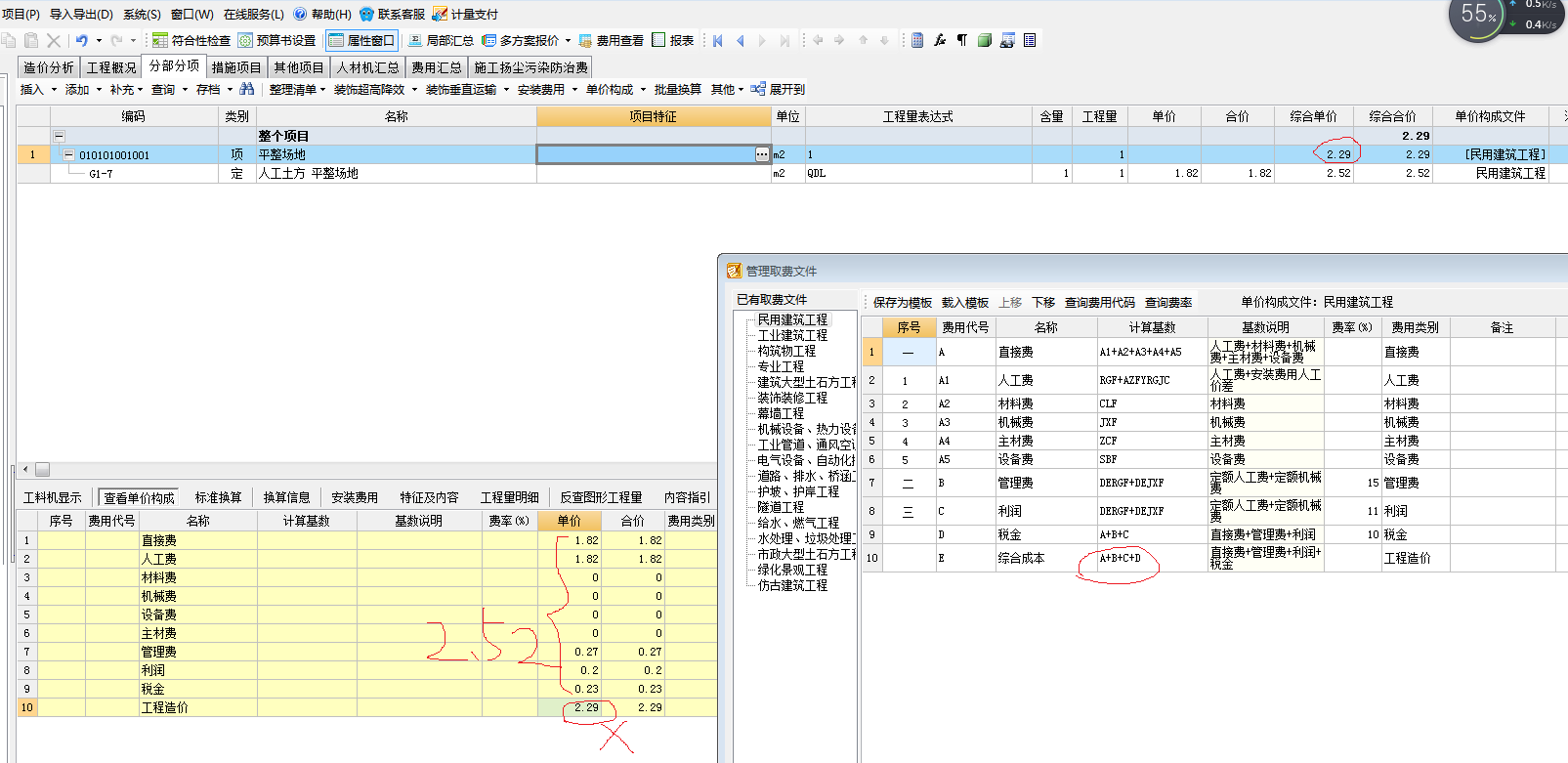Click the paste clipboard icon
This screenshot has width=1568, height=763.
(x=31, y=40)
